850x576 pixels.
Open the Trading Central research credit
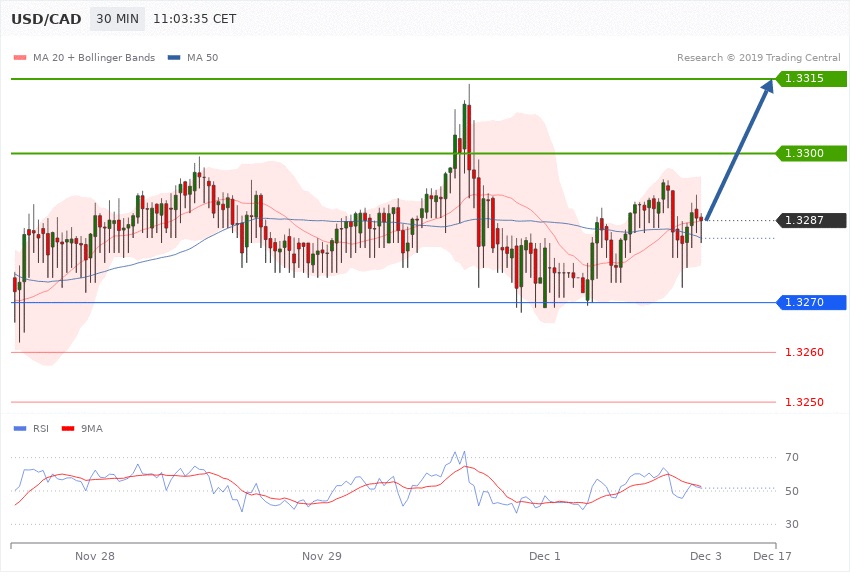(758, 57)
